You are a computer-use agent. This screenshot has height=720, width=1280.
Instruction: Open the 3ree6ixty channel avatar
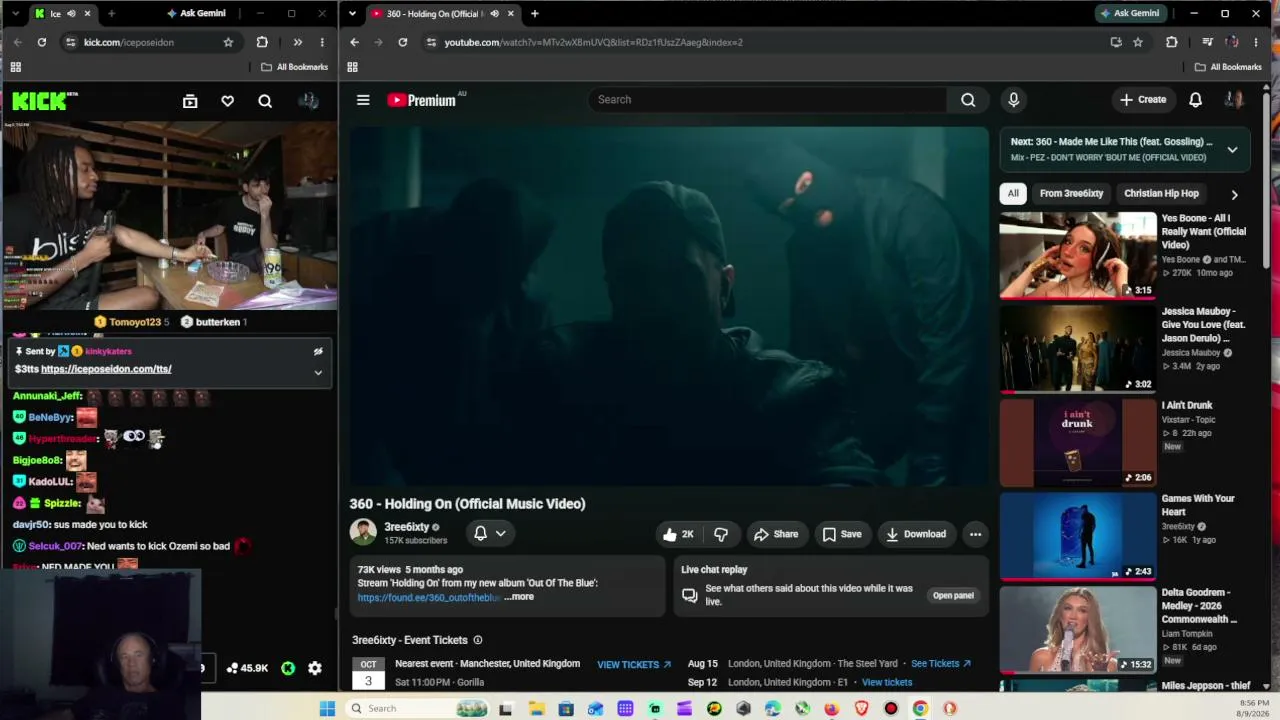363,532
